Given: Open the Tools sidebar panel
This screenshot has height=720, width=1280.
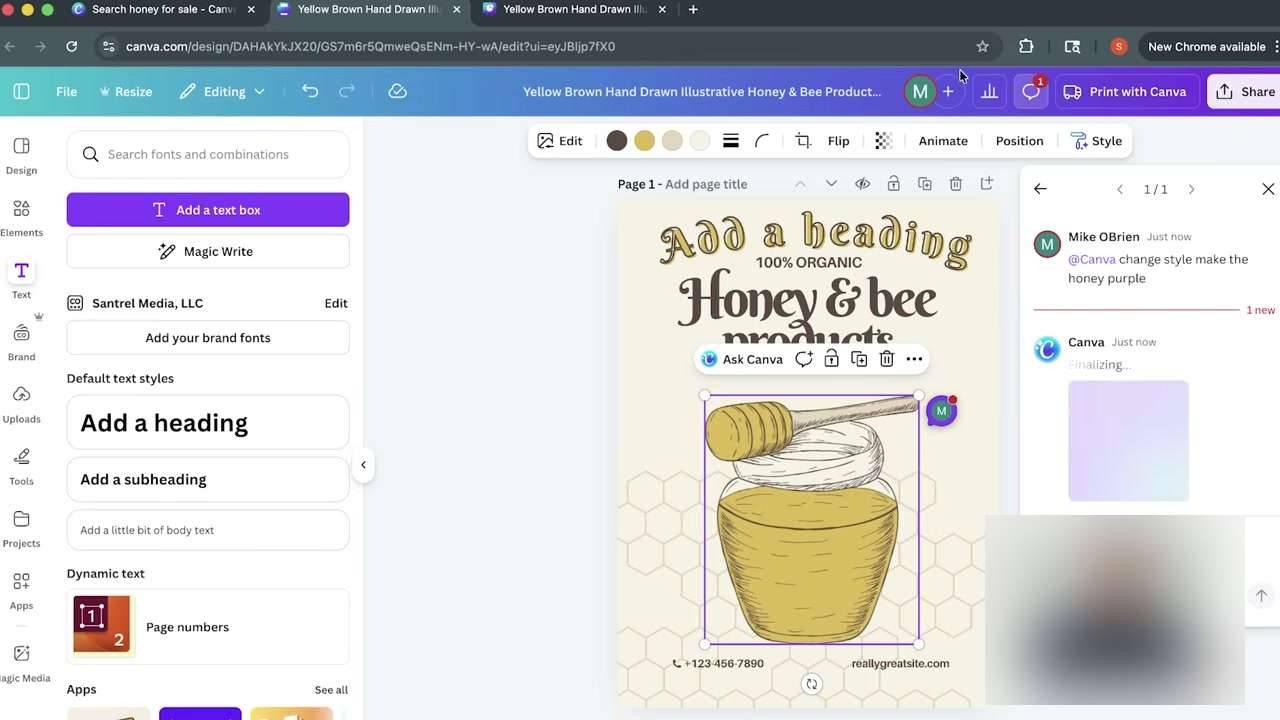Looking at the screenshot, I should pos(21,466).
